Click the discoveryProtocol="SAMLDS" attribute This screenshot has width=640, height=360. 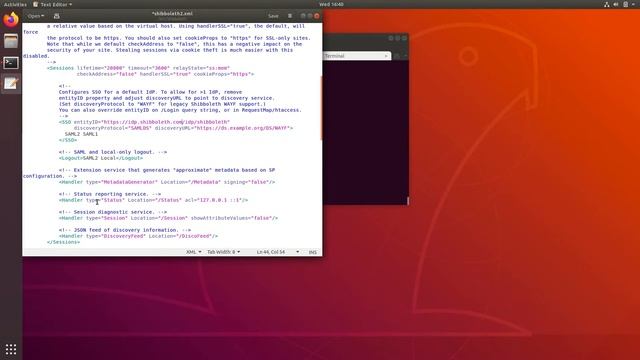coord(113,128)
